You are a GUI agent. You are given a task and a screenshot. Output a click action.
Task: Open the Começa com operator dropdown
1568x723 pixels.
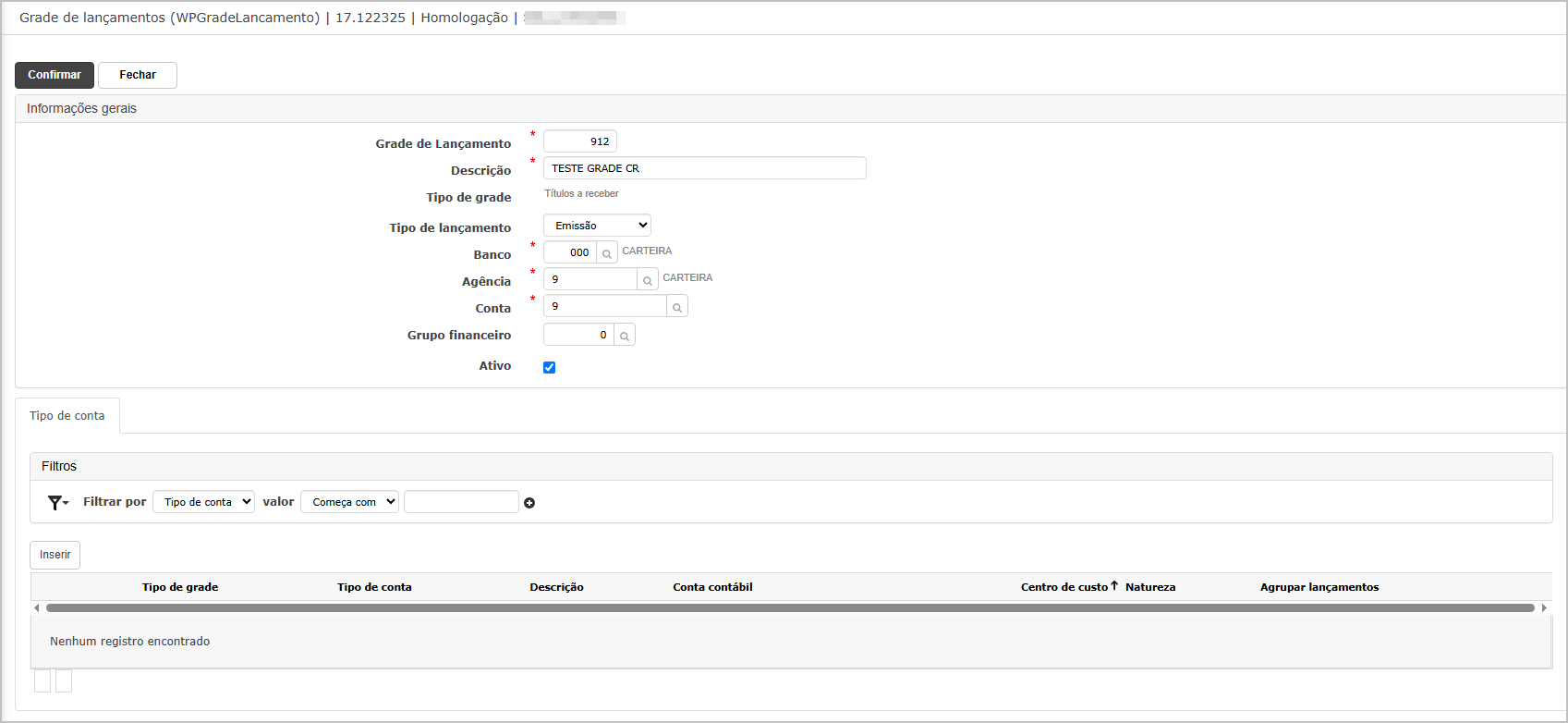pos(349,502)
